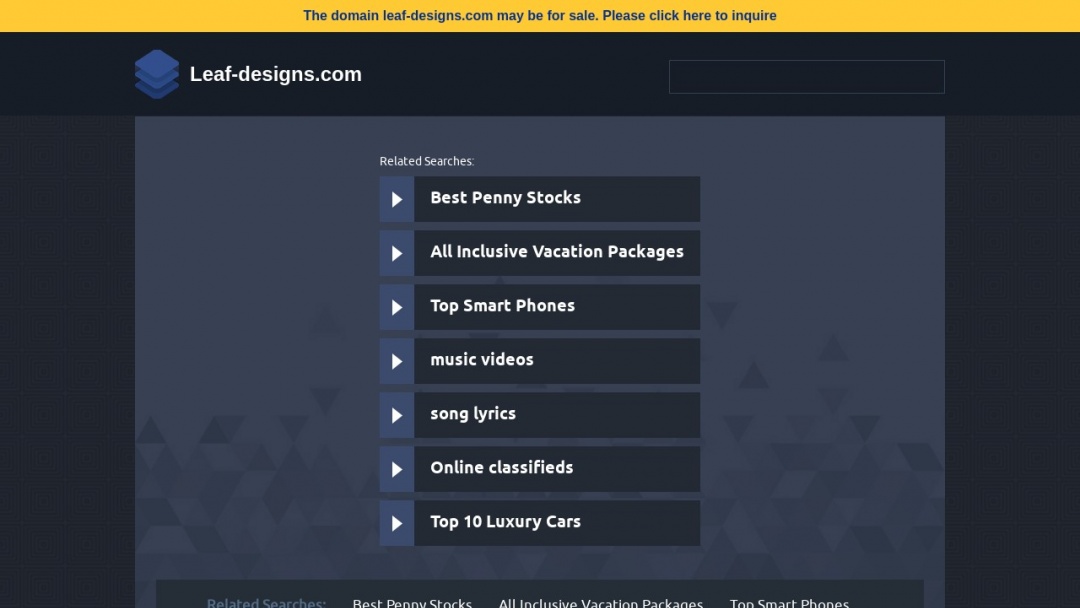
Task: Open the song lyrics related search
Action: pos(473,414)
